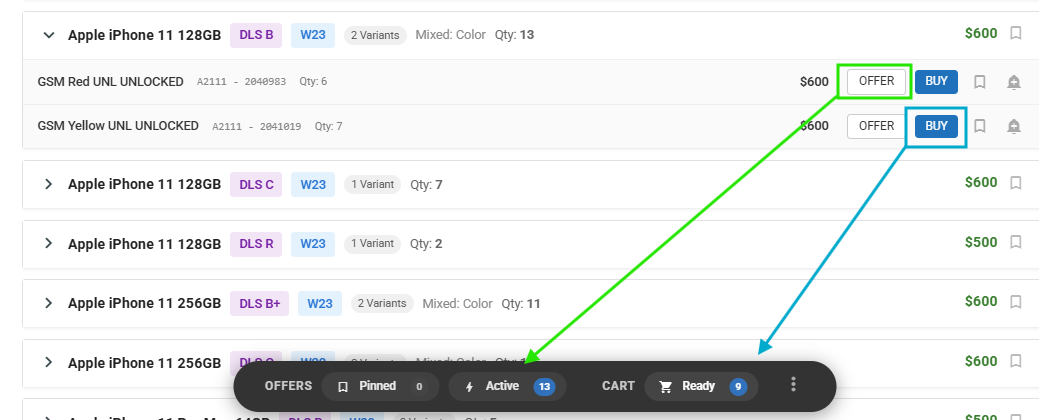Click BUY for the GSM Red variant

(936, 81)
